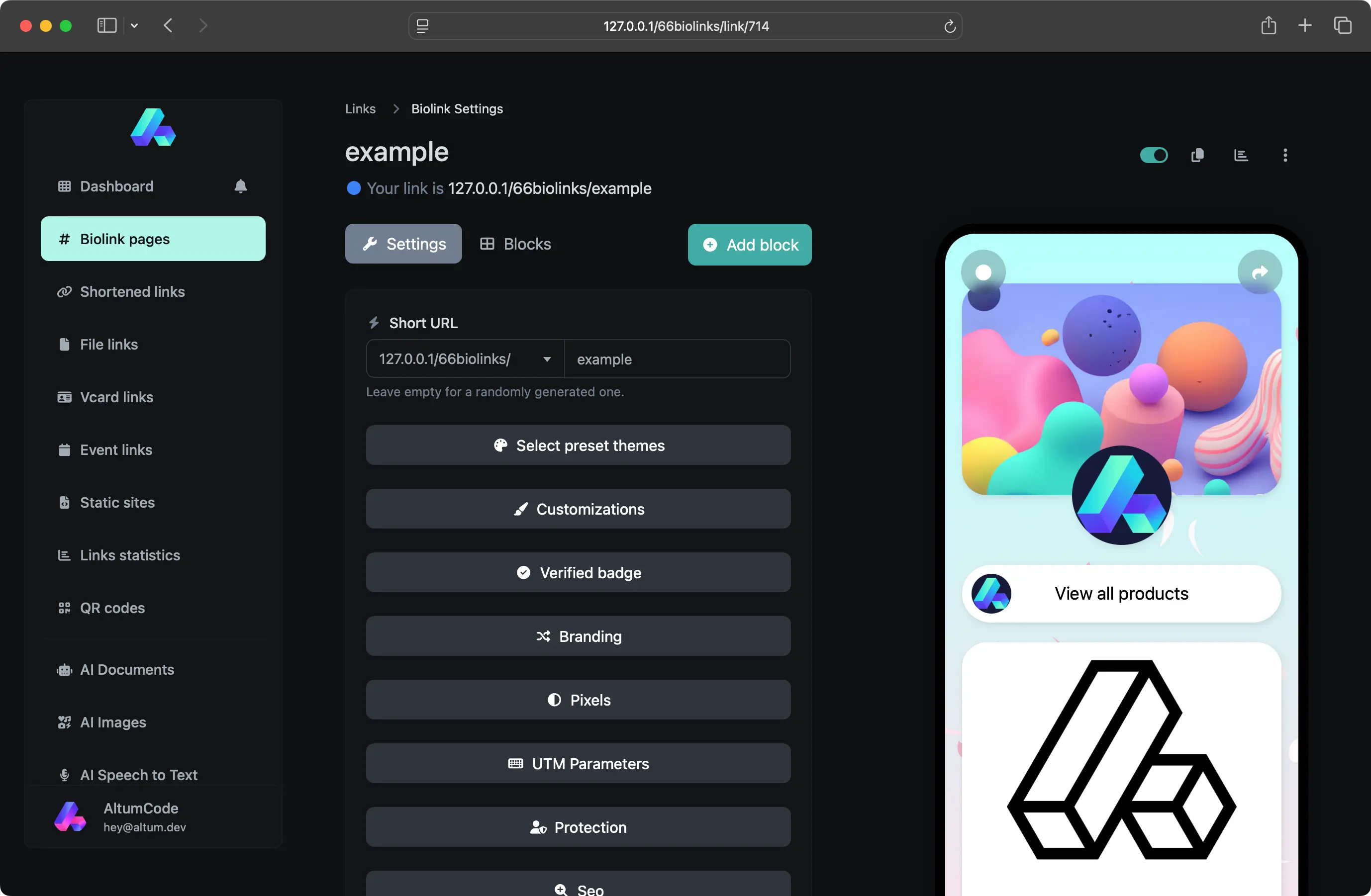Viewport: 1371px width, 896px height.
Task: Toggle the biolink enabled switch
Action: [1153, 155]
